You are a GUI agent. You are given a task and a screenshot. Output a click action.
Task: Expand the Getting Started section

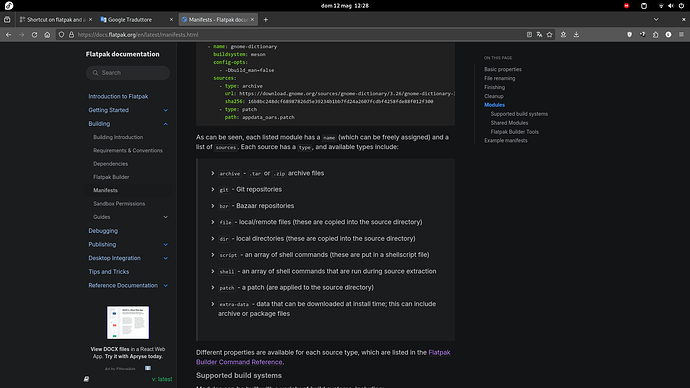(x=165, y=110)
